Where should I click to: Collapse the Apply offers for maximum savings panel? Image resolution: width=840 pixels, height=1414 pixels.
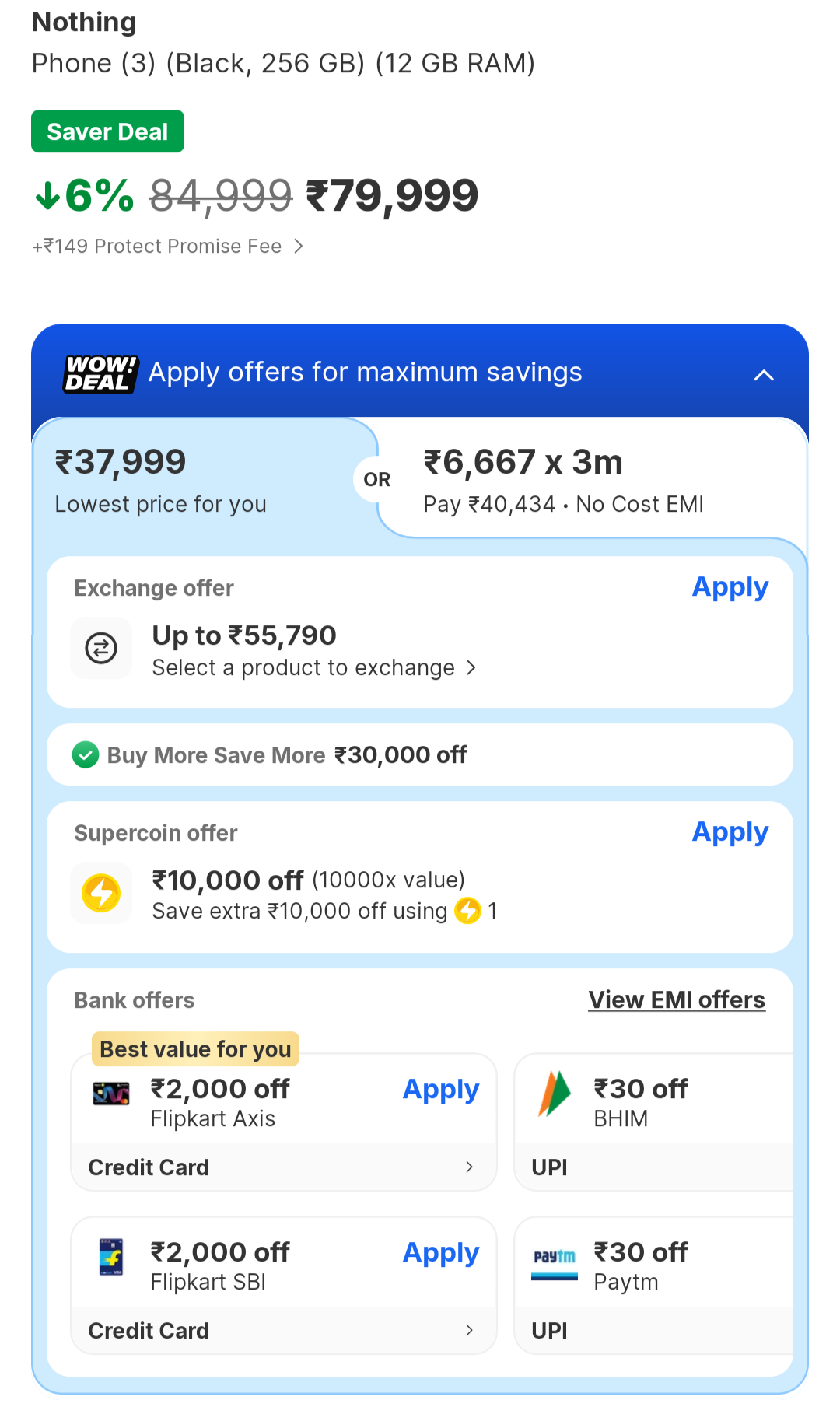(764, 375)
